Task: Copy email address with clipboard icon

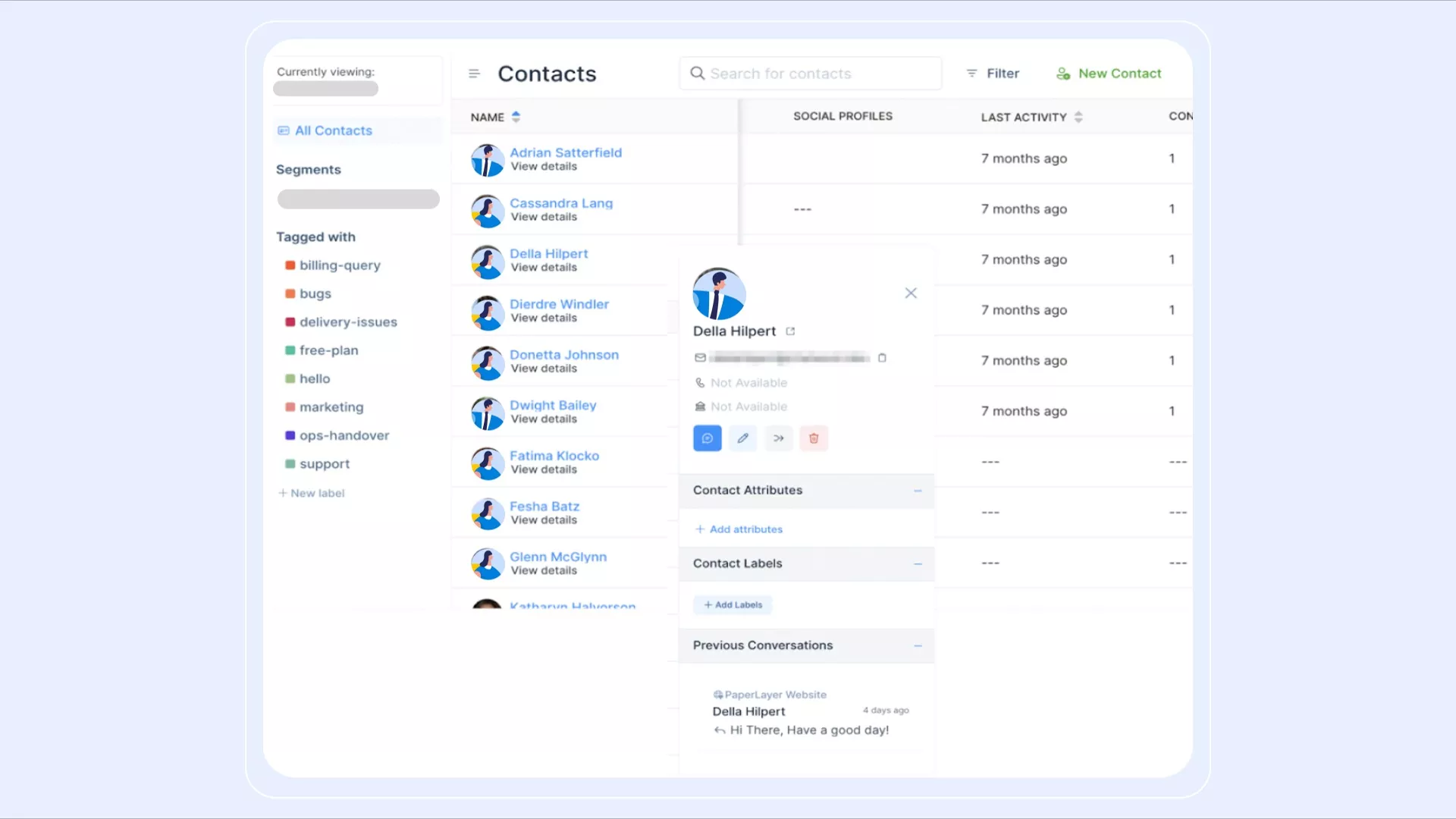Action: tap(882, 358)
